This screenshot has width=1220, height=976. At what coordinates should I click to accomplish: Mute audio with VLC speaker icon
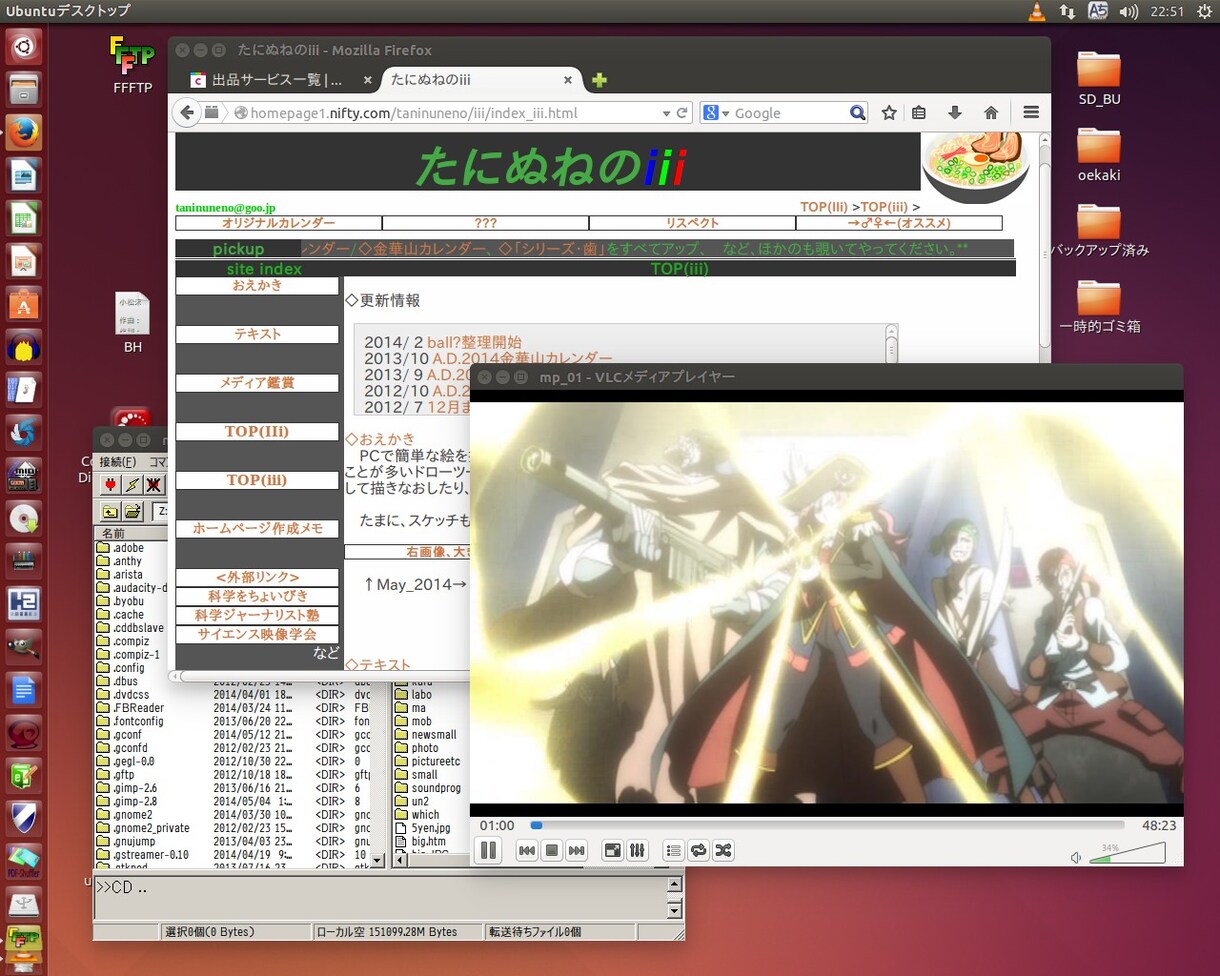[x=1076, y=858]
